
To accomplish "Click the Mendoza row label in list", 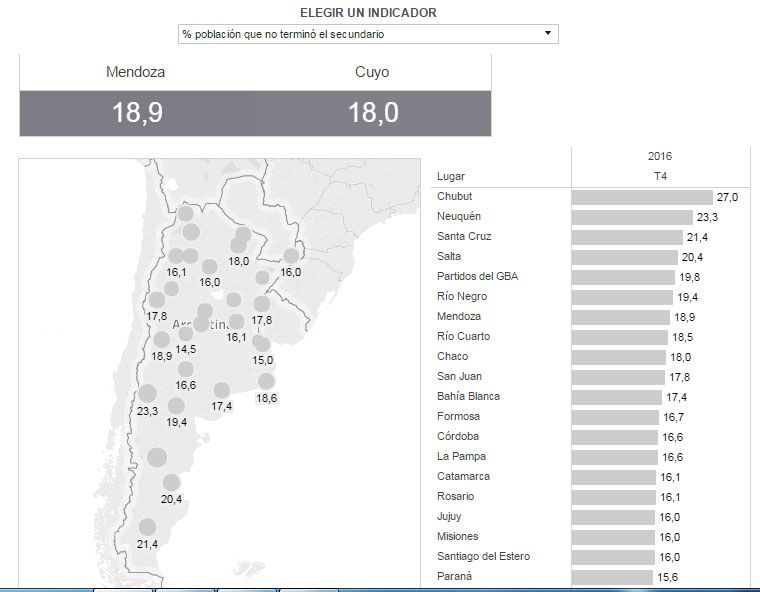I will pyautogui.click(x=459, y=317).
